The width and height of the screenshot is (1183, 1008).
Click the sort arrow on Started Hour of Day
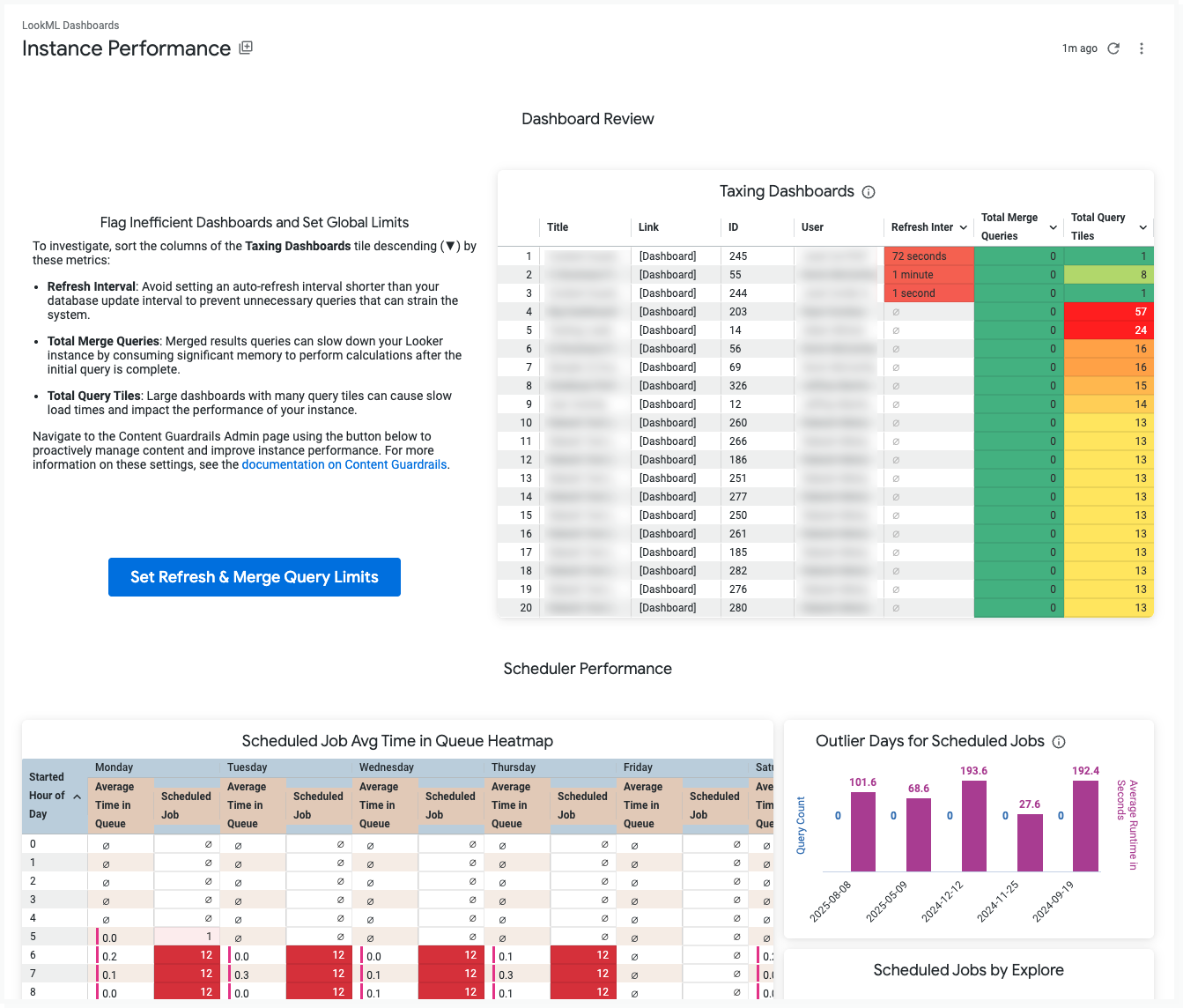point(78,797)
